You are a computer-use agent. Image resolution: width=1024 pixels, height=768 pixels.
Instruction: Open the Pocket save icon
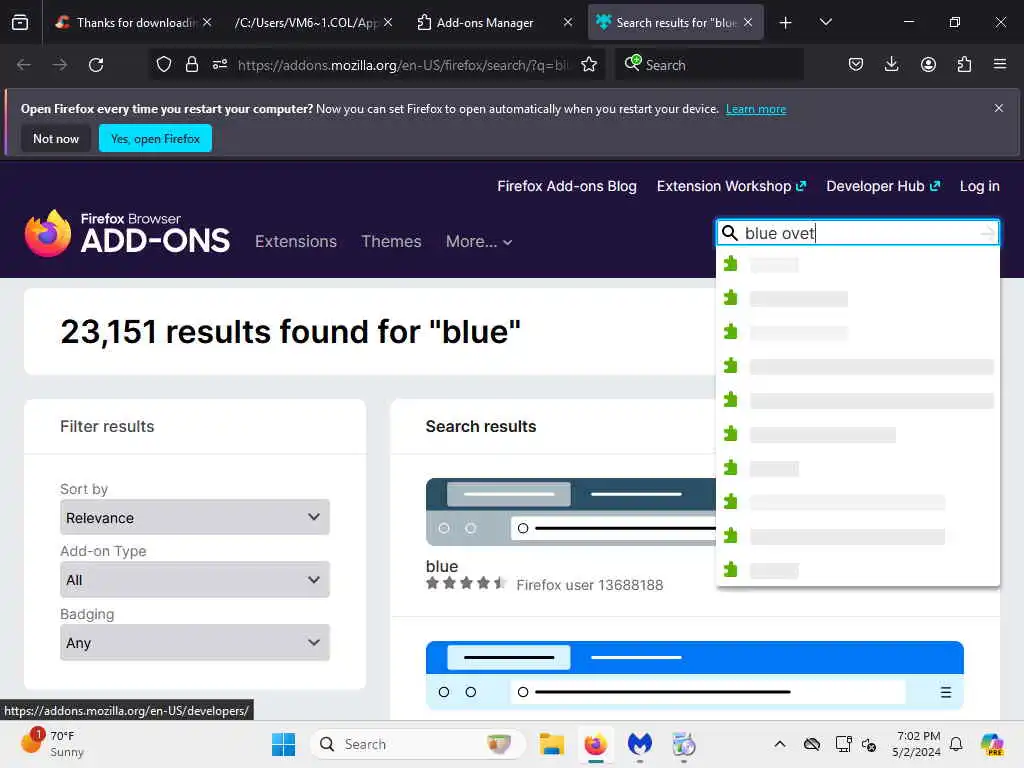(856, 65)
